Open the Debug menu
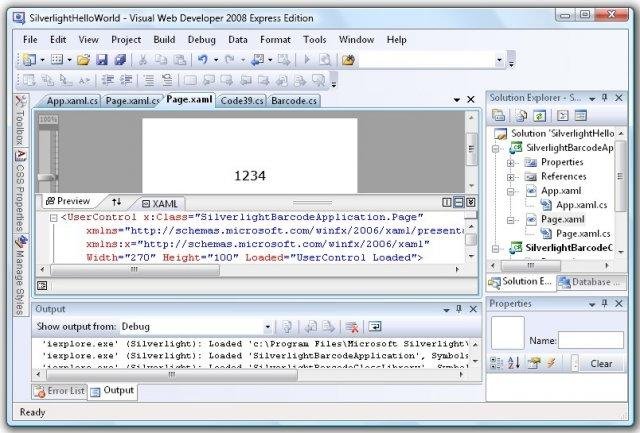Image resolution: width=640 pixels, height=433 pixels. 202,40
